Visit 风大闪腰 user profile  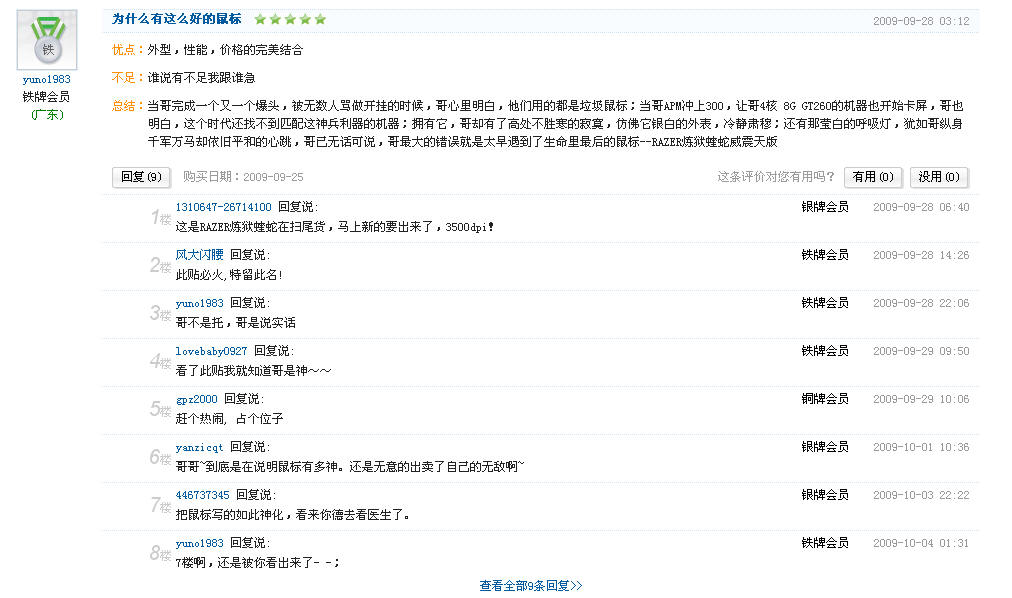(199, 255)
